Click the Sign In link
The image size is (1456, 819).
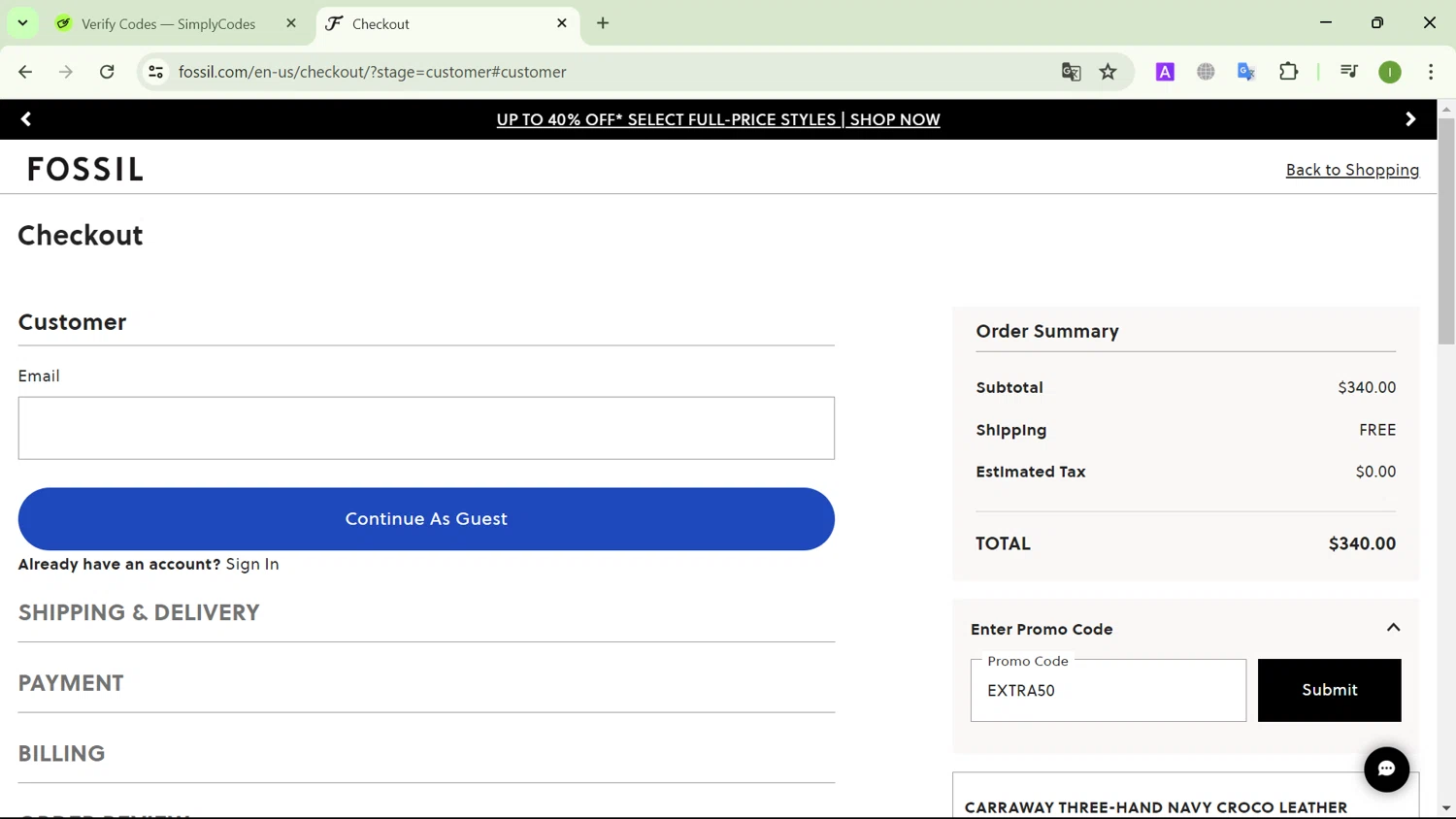(252, 564)
